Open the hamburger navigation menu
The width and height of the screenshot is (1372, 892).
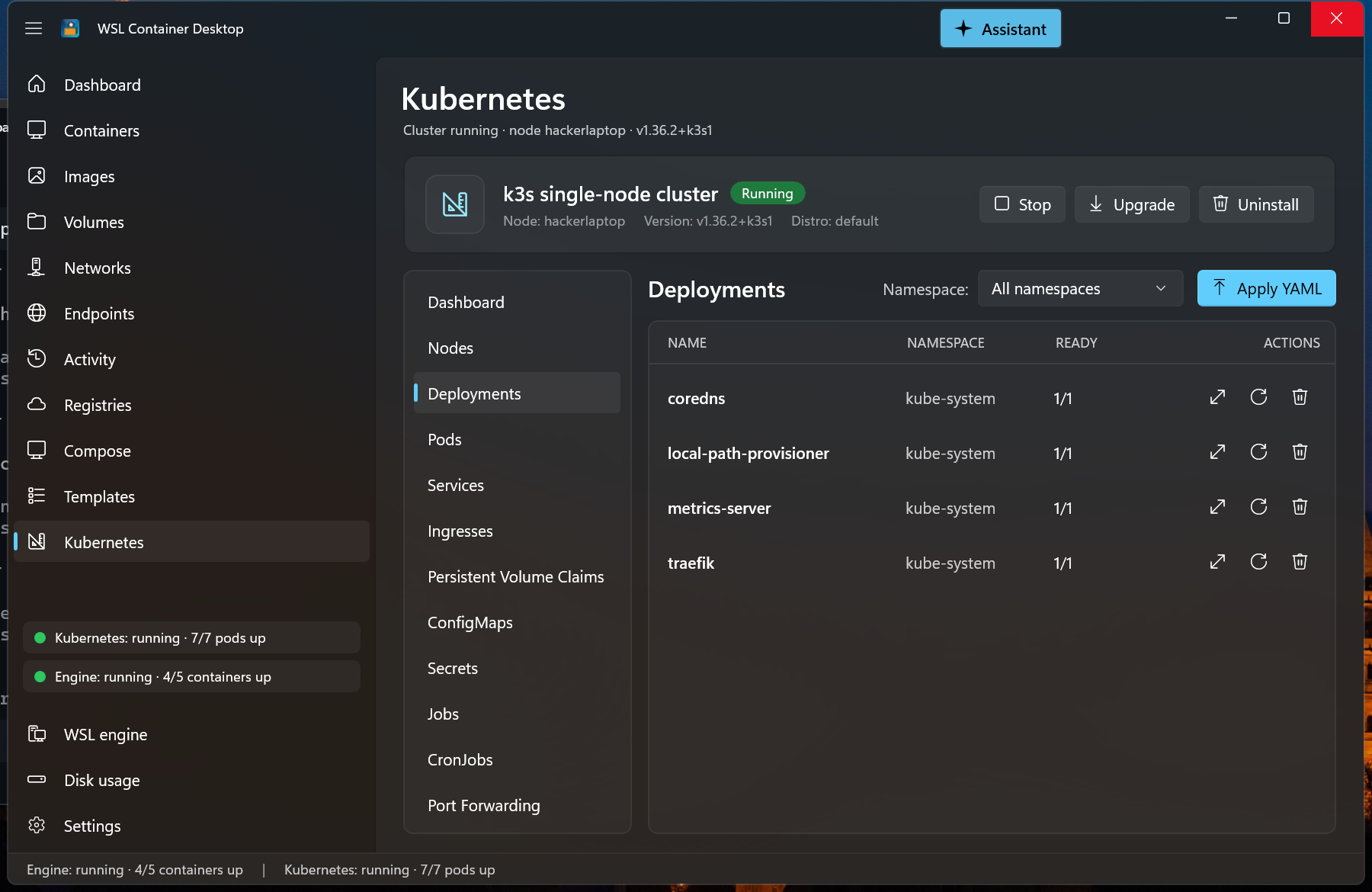point(34,29)
